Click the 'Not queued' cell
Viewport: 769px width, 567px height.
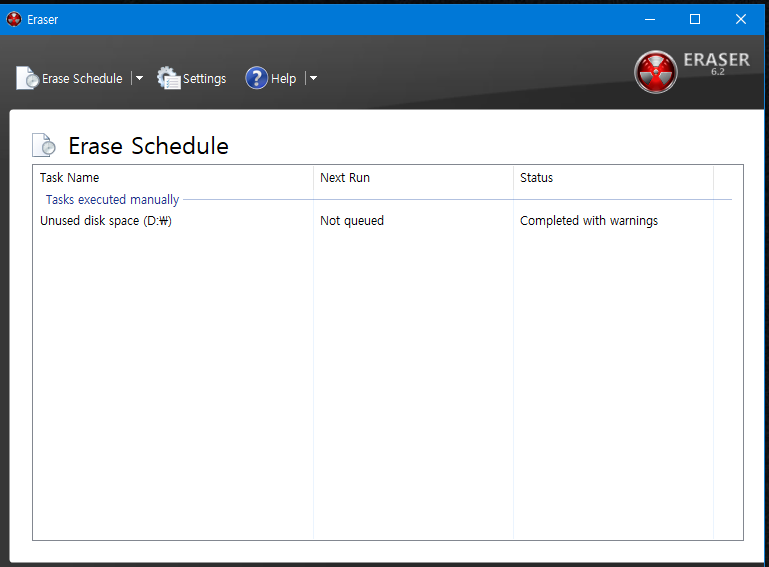point(352,221)
